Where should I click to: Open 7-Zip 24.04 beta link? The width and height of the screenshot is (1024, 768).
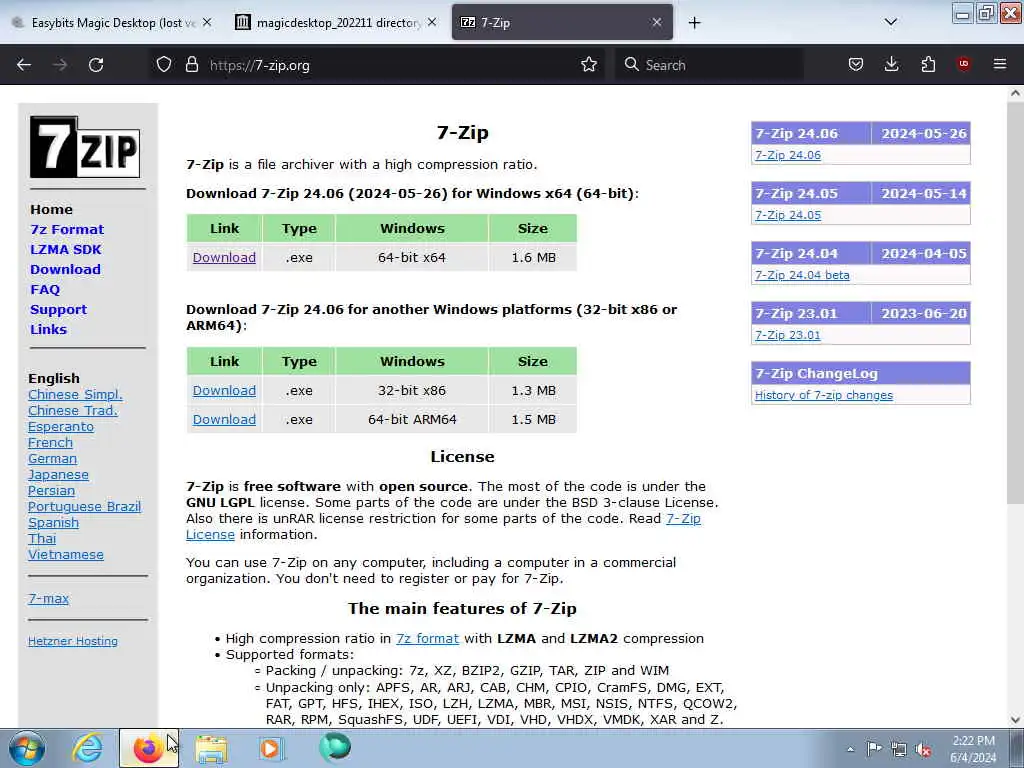[802, 275]
